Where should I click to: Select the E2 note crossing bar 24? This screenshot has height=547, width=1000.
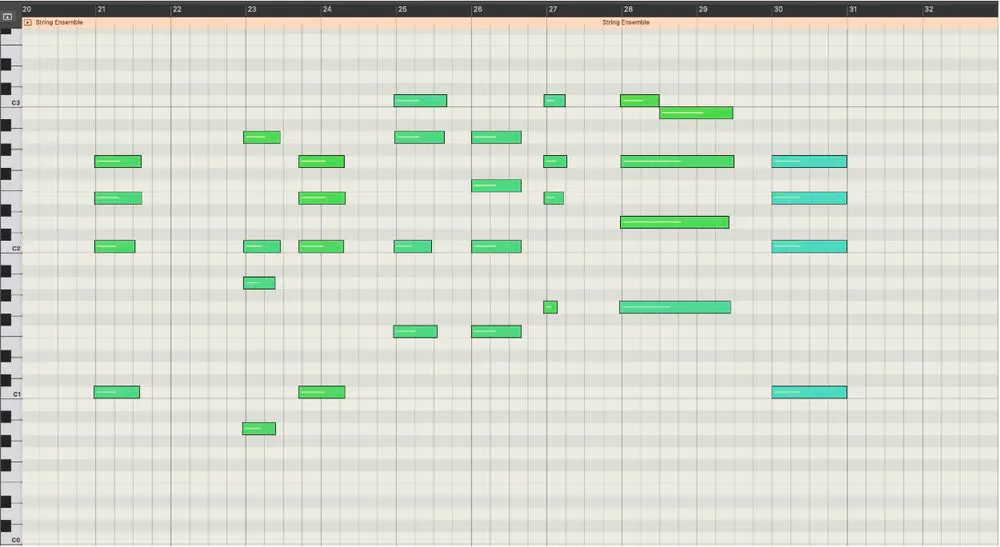[x=322, y=198]
